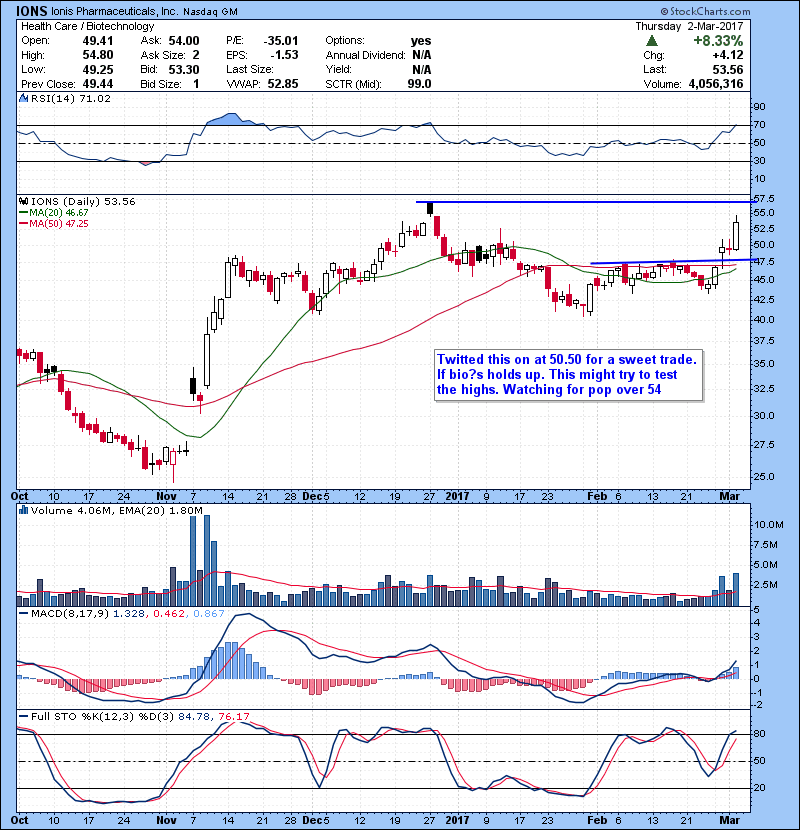Image resolution: width=800 pixels, height=830 pixels.
Task: Click the lower blue trendline near 47.5
Action: 673,261
